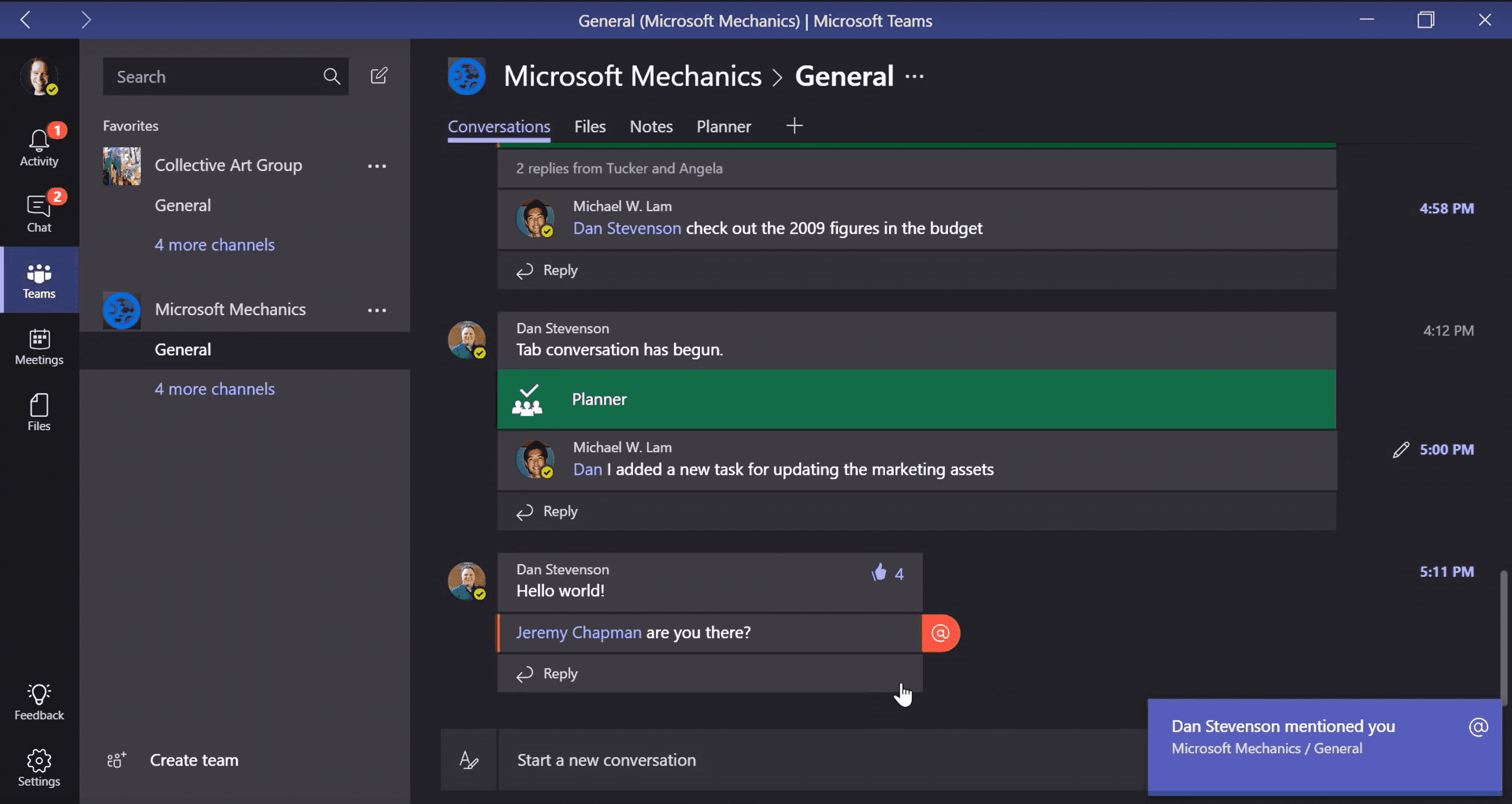Add a new tab with the plus icon

pos(794,126)
